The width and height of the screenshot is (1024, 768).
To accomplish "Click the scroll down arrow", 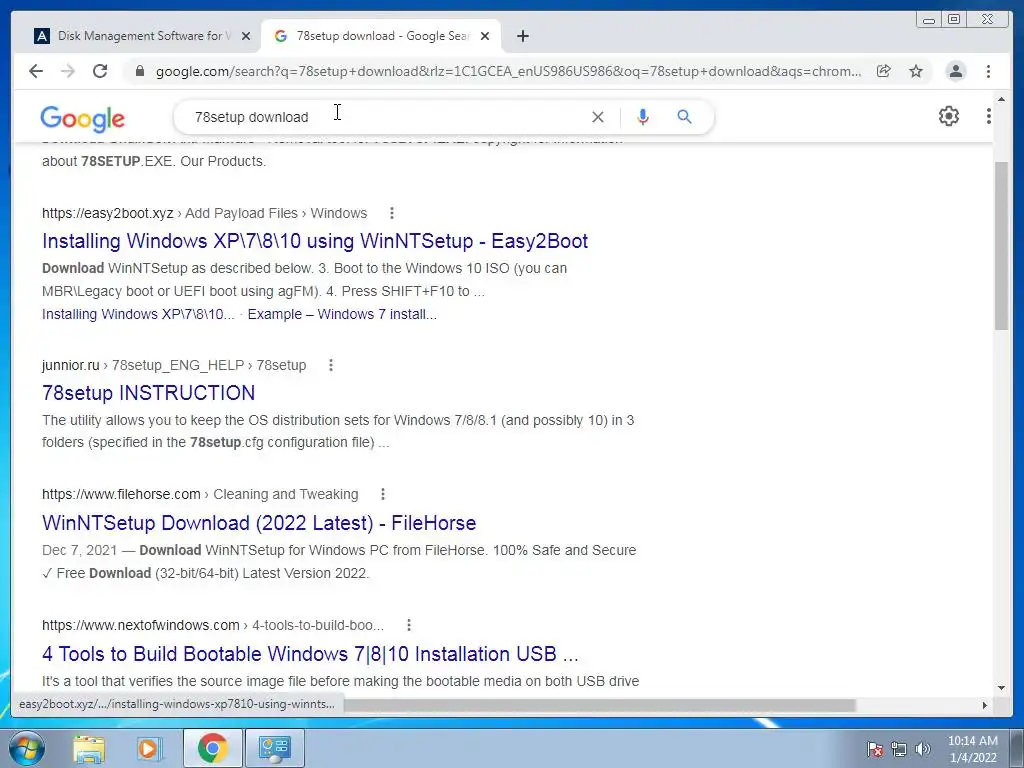I will pos(1001,688).
